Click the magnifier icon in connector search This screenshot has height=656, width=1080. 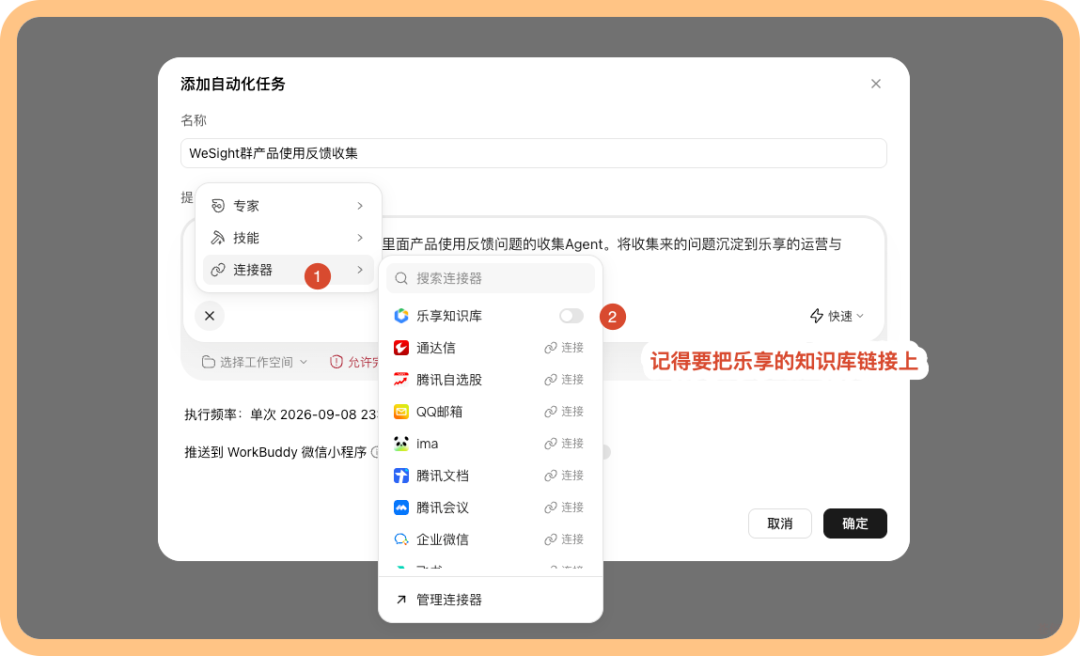pyautogui.click(x=402, y=278)
